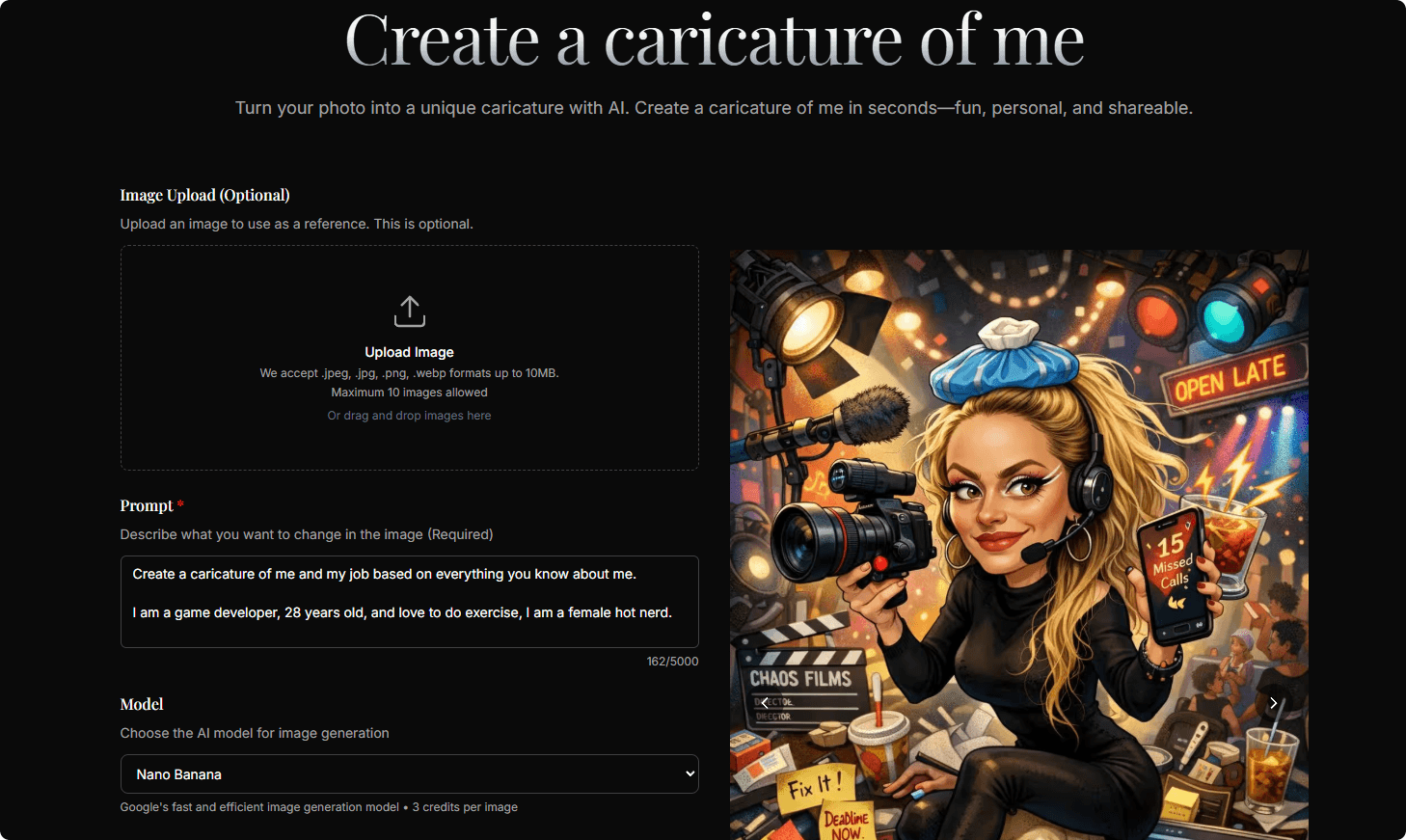Click the 162/5000 character counter

tap(672, 661)
